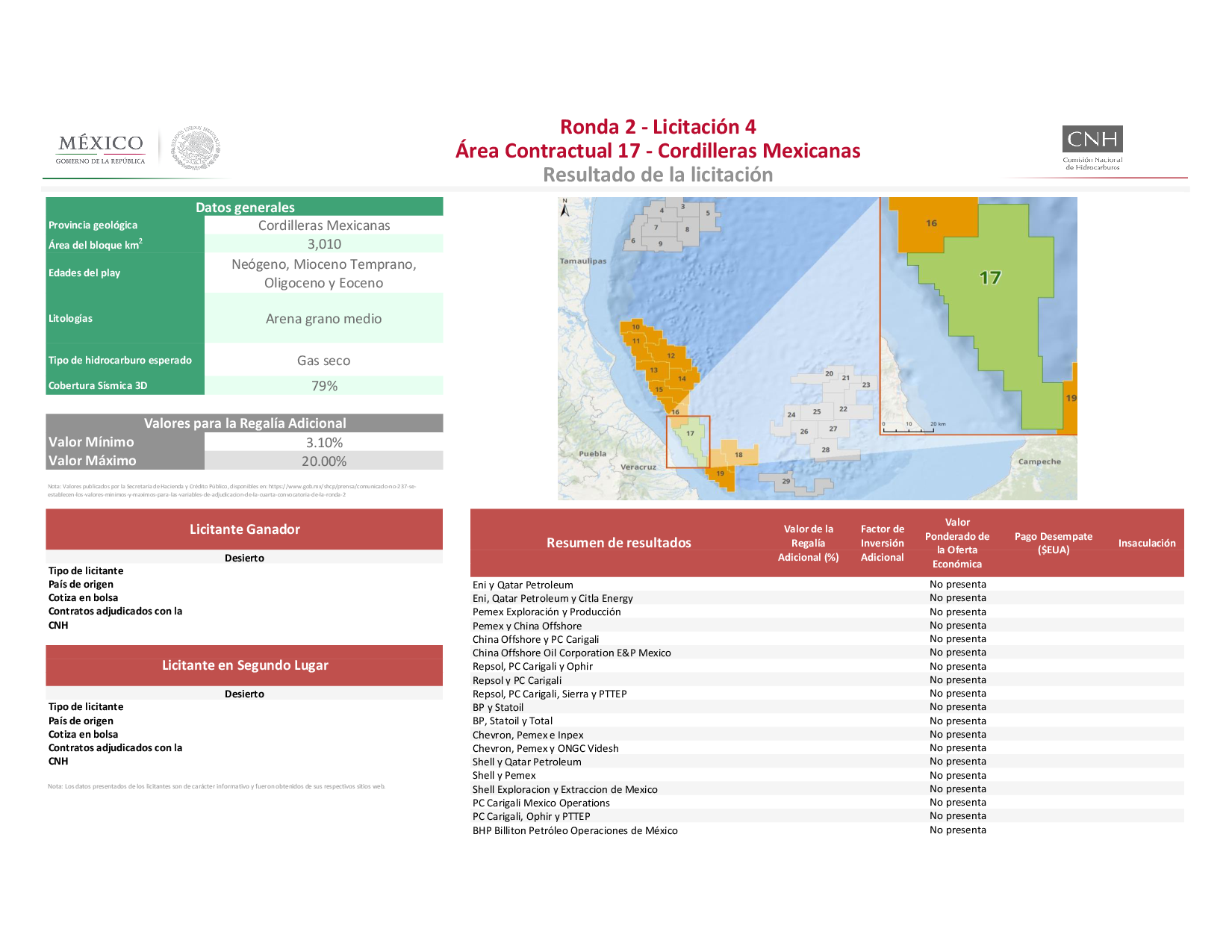Click the minimum value '3.10%'
Image resolution: width=1232 pixels, height=952 pixels.
[324, 443]
